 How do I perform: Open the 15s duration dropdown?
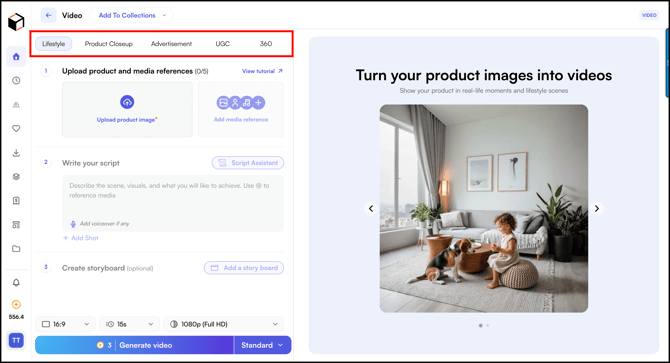[129, 324]
